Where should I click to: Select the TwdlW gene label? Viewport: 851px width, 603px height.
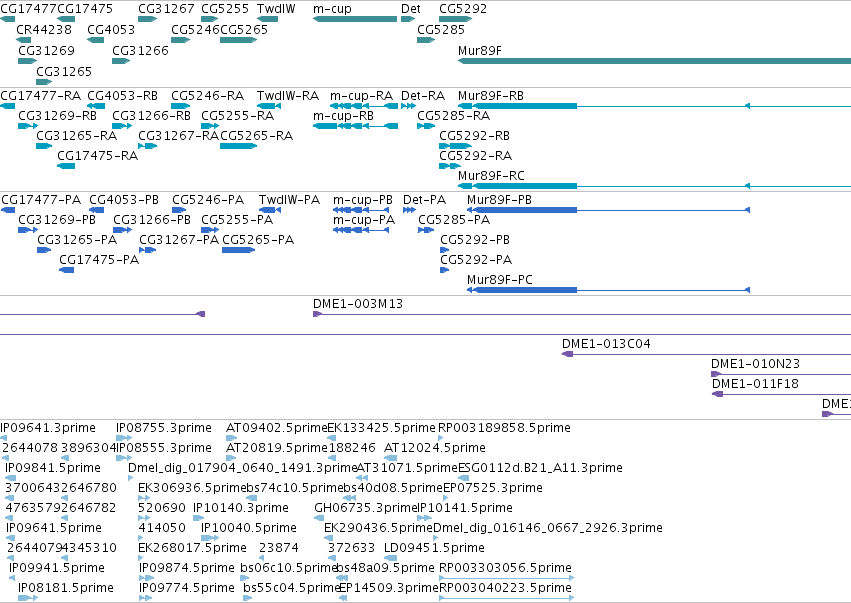tap(276, 9)
